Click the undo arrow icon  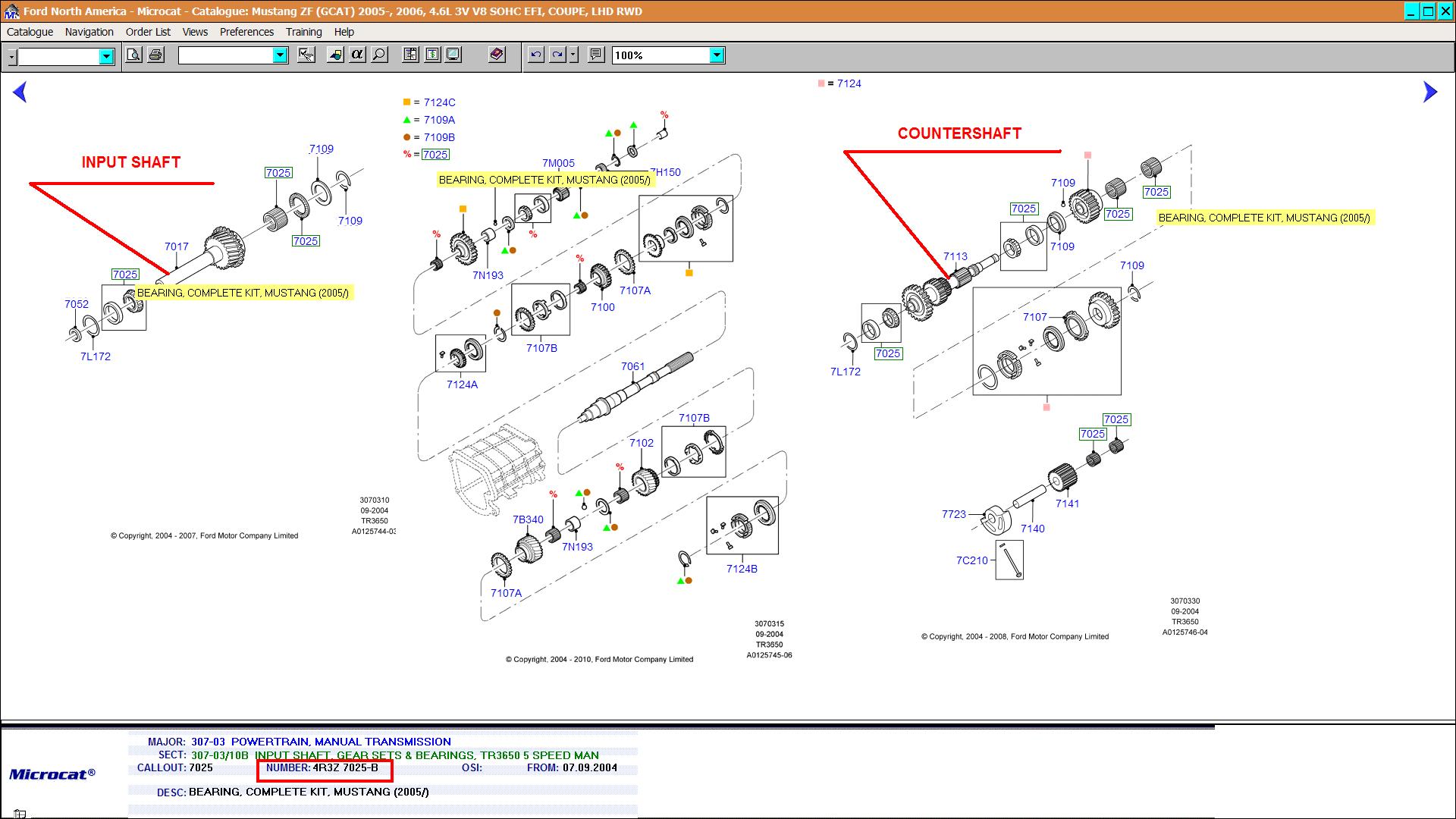point(536,55)
